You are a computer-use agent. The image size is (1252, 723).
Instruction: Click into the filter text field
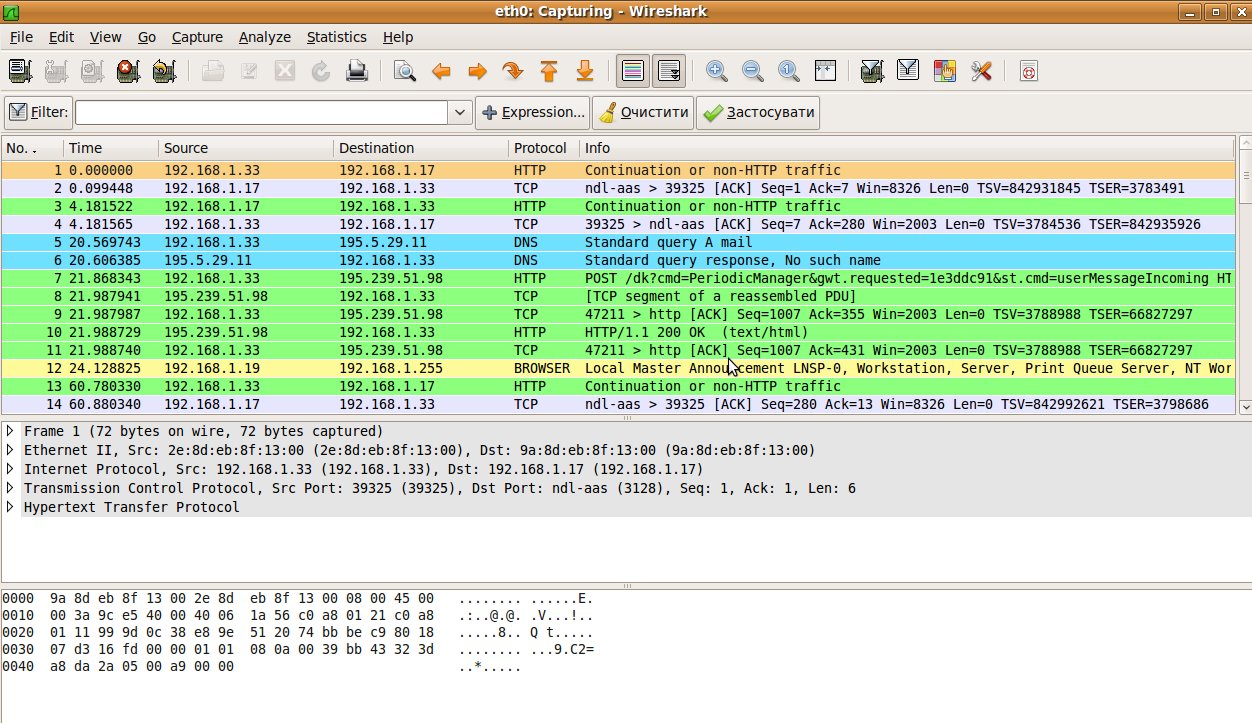coord(263,112)
